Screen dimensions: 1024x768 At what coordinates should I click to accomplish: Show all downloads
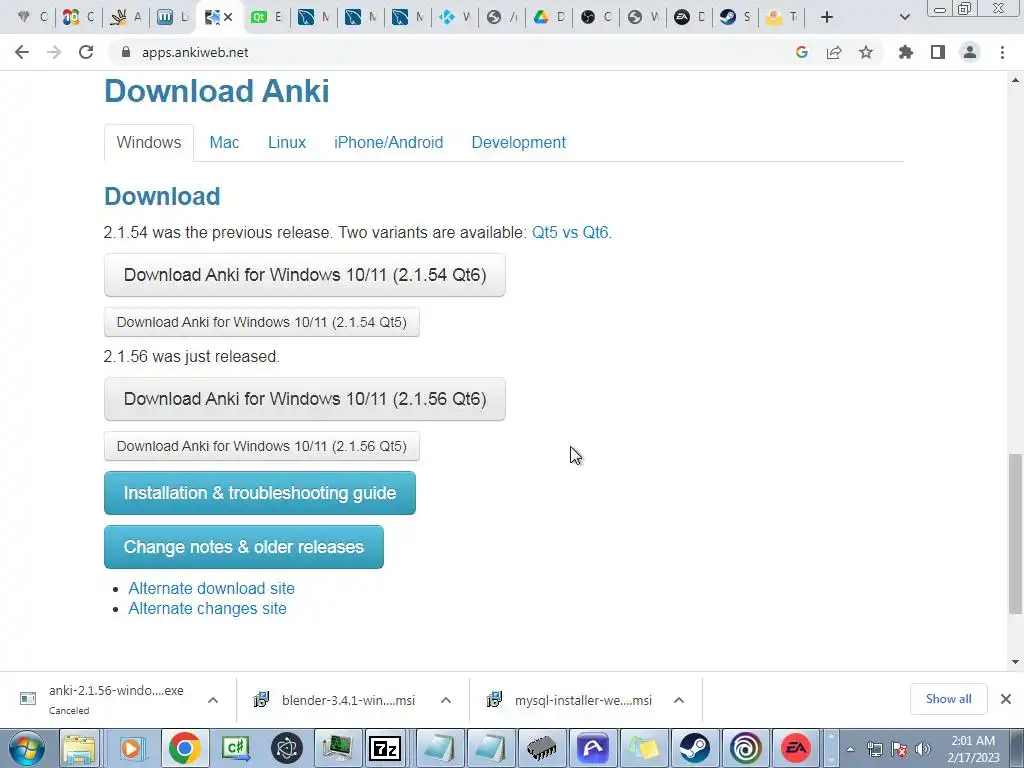click(x=948, y=699)
